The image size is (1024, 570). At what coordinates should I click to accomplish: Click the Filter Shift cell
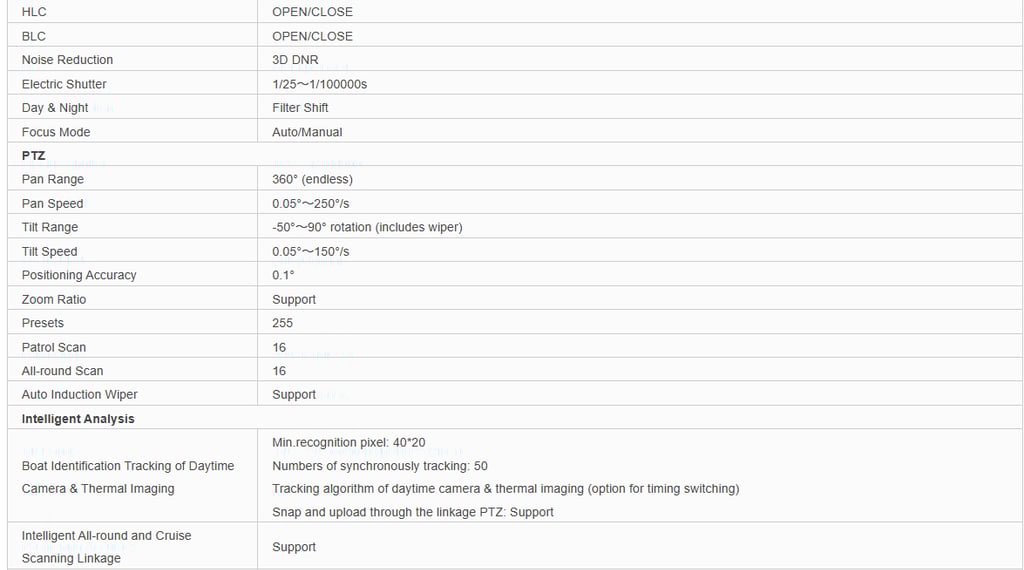pos(300,108)
